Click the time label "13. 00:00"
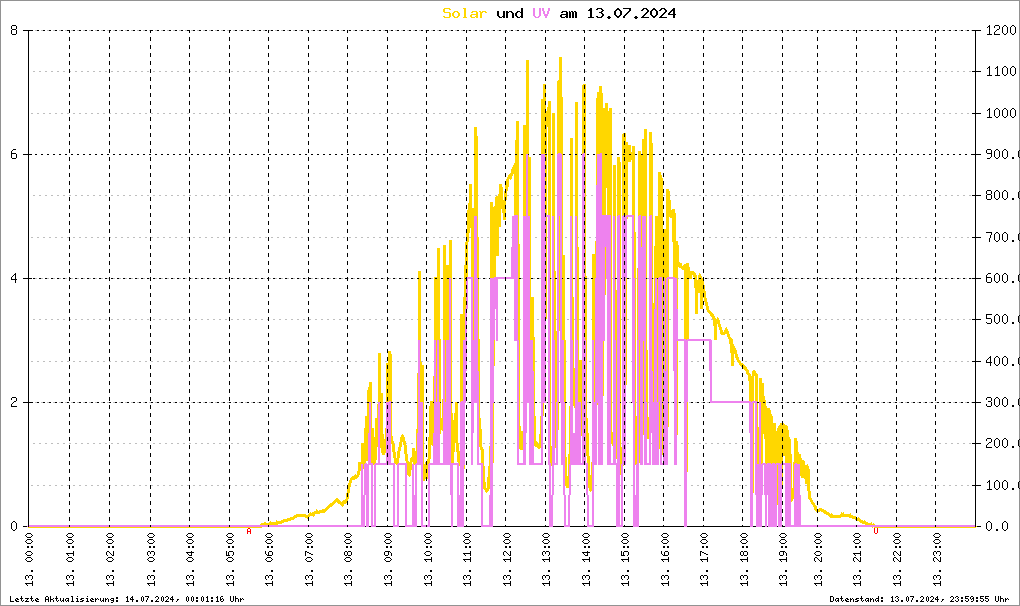The height and width of the screenshot is (606, 1020). coord(30,559)
